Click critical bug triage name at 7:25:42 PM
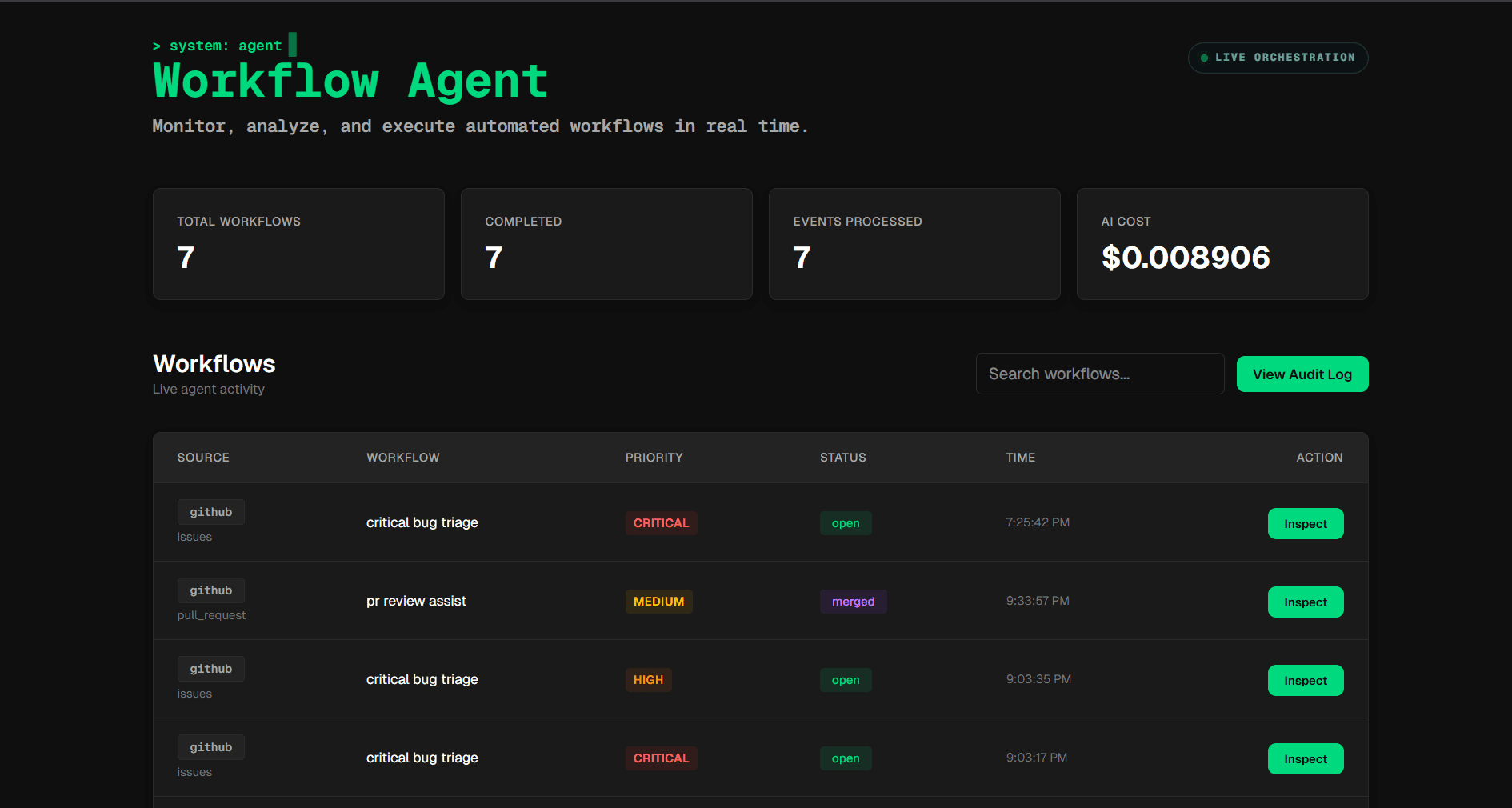 point(422,522)
